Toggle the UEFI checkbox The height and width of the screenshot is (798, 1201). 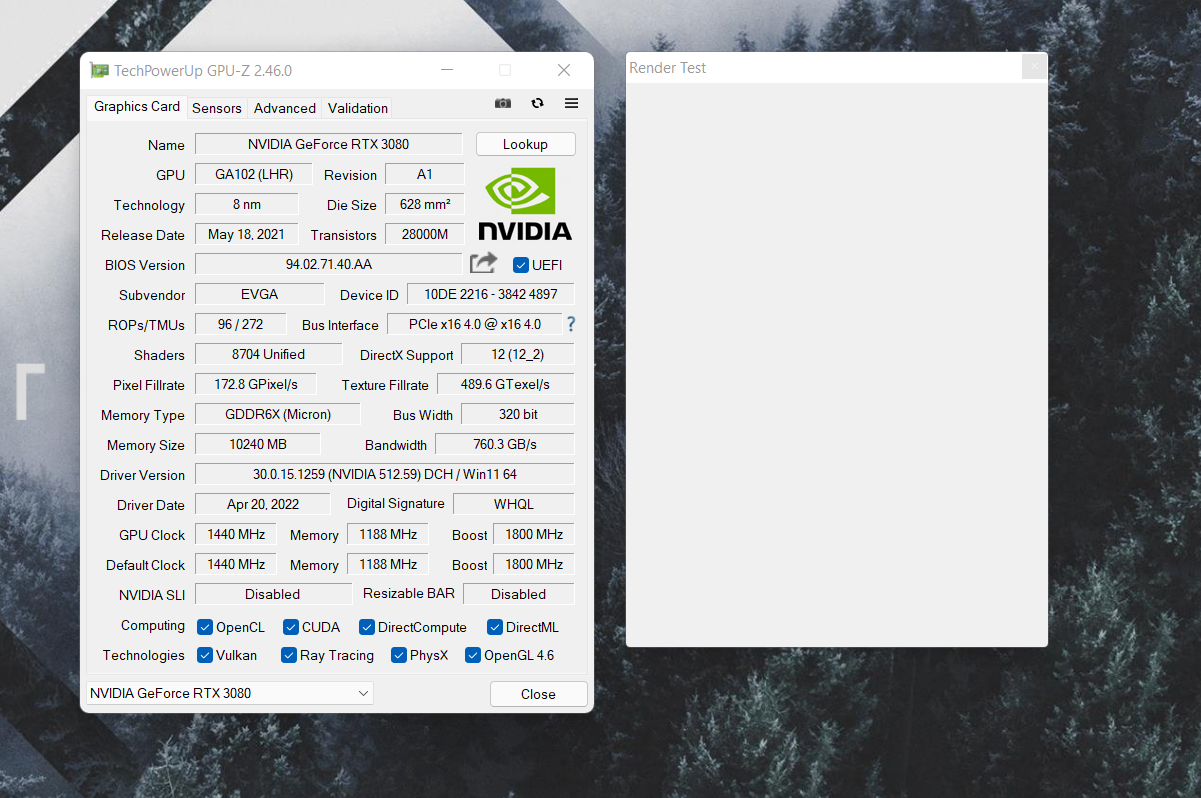point(520,265)
